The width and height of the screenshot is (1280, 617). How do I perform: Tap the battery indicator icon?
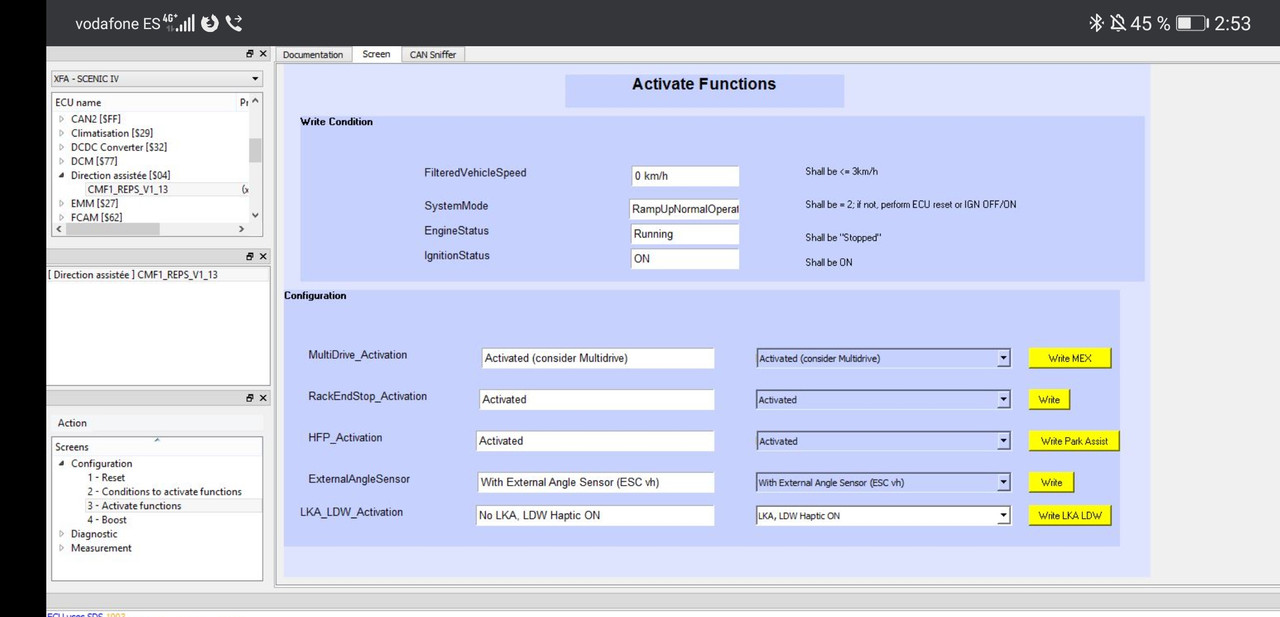point(1191,23)
